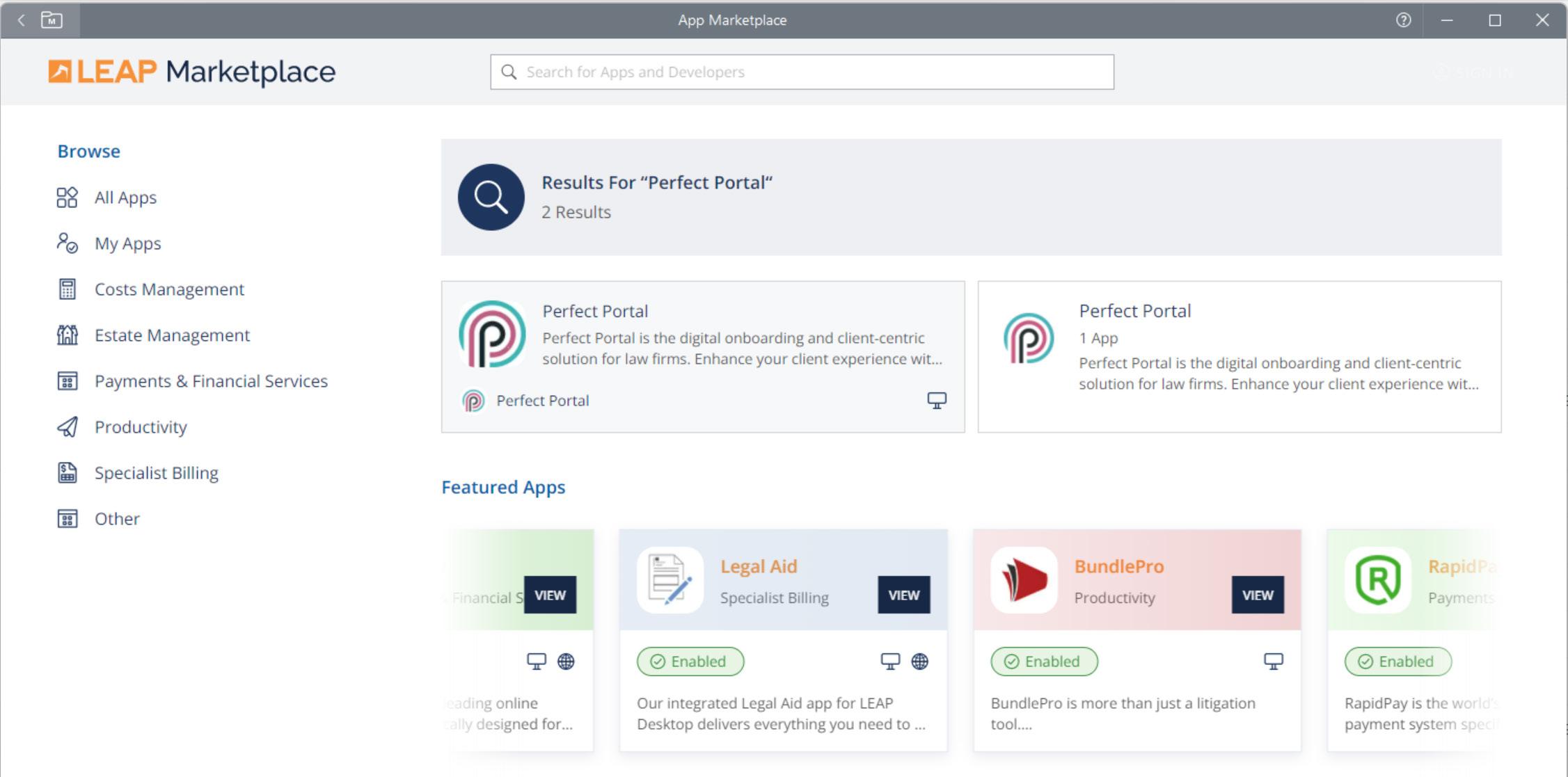Click VIEW button on Legal Aid card

pos(904,595)
